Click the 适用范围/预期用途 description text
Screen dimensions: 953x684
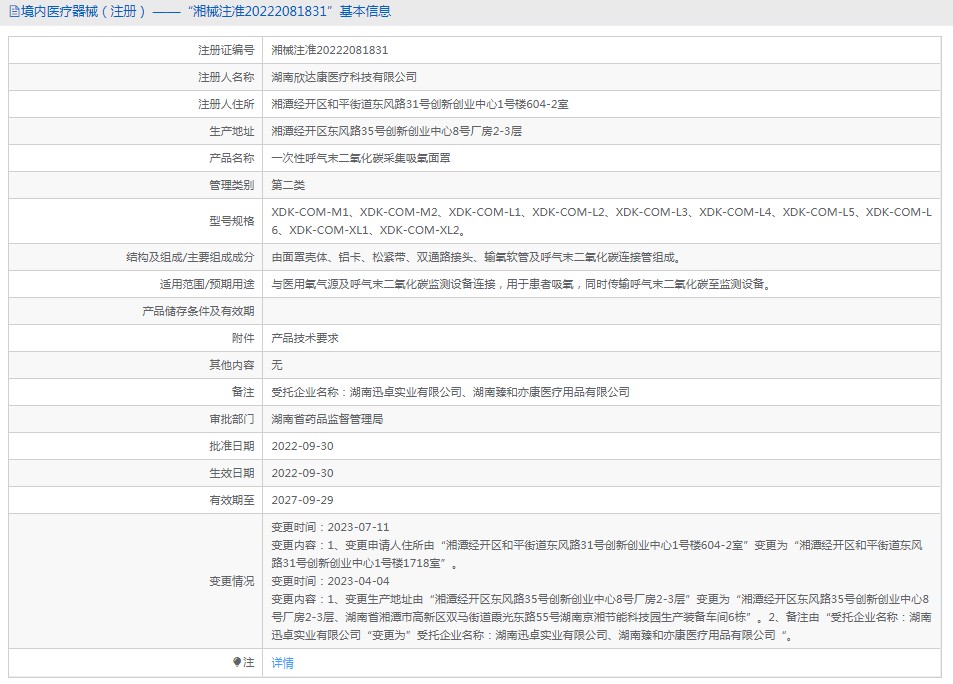point(523,284)
